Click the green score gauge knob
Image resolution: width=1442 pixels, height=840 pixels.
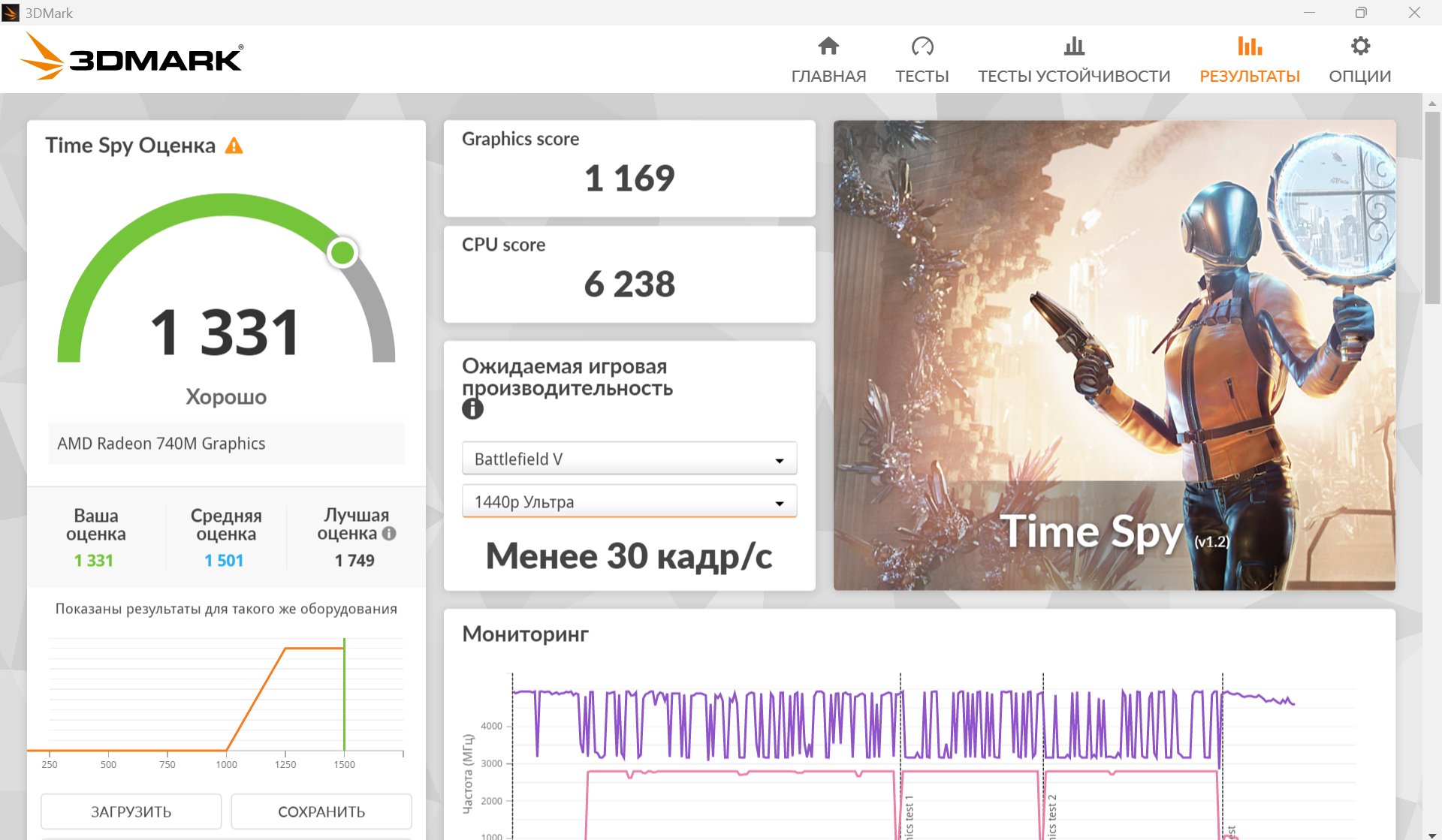tap(342, 253)
